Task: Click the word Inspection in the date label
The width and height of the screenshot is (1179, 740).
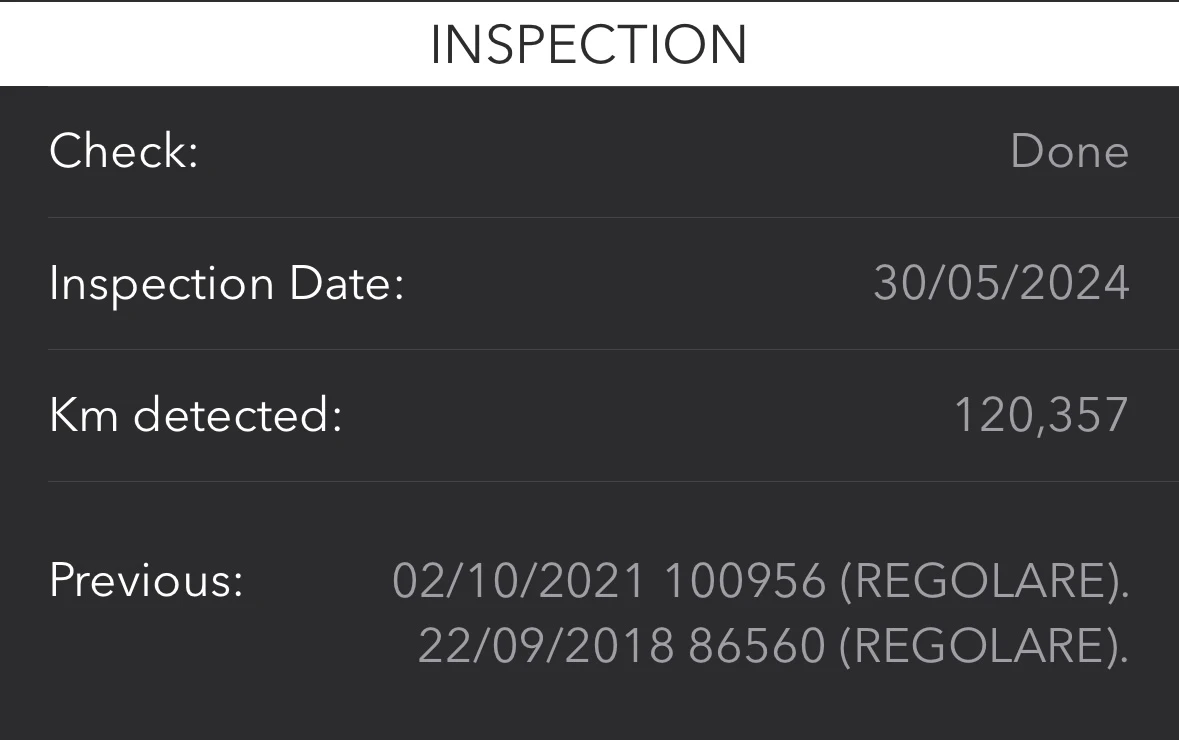Action: coord(161,284)
